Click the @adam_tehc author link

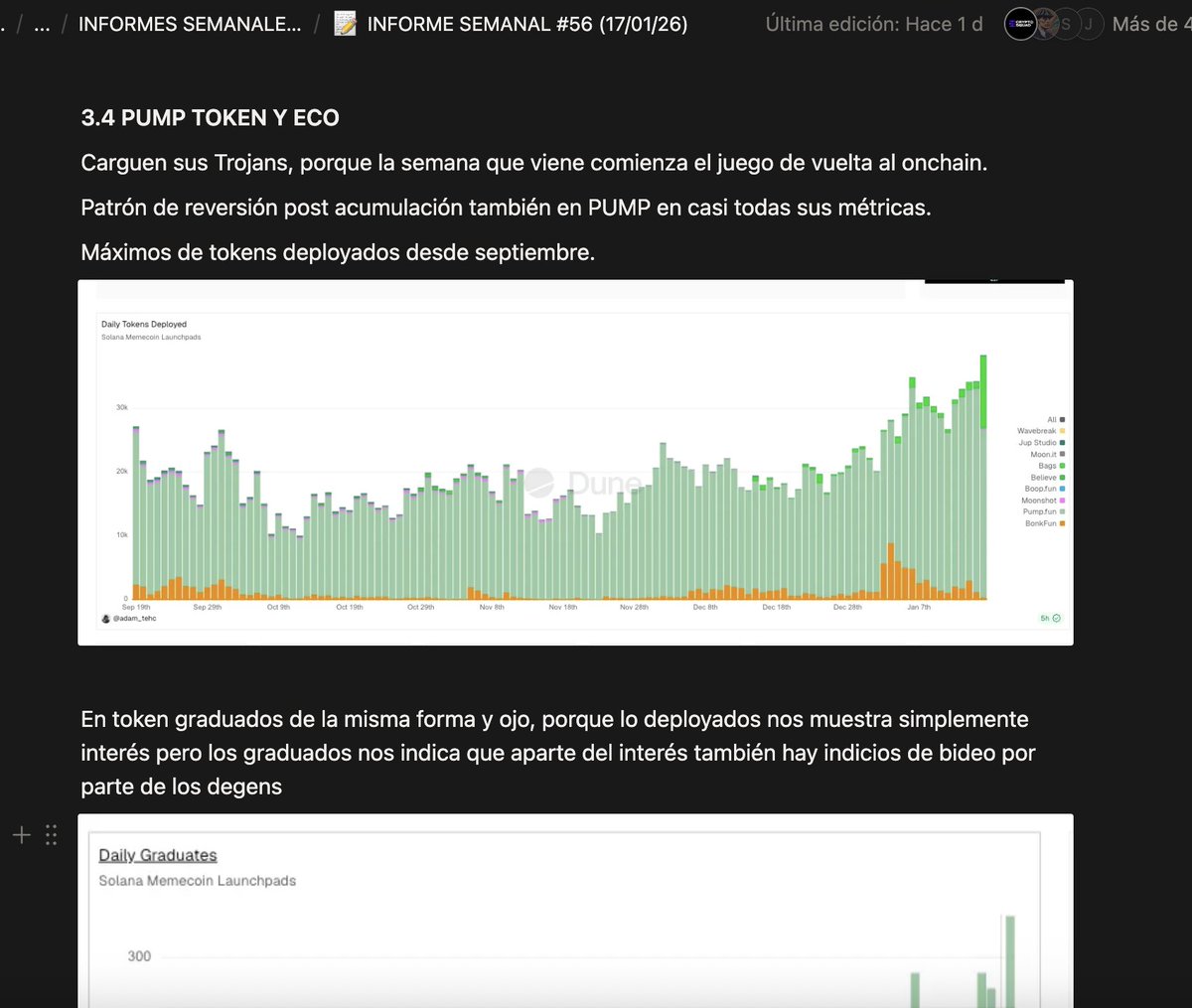(x=135, y=619)
